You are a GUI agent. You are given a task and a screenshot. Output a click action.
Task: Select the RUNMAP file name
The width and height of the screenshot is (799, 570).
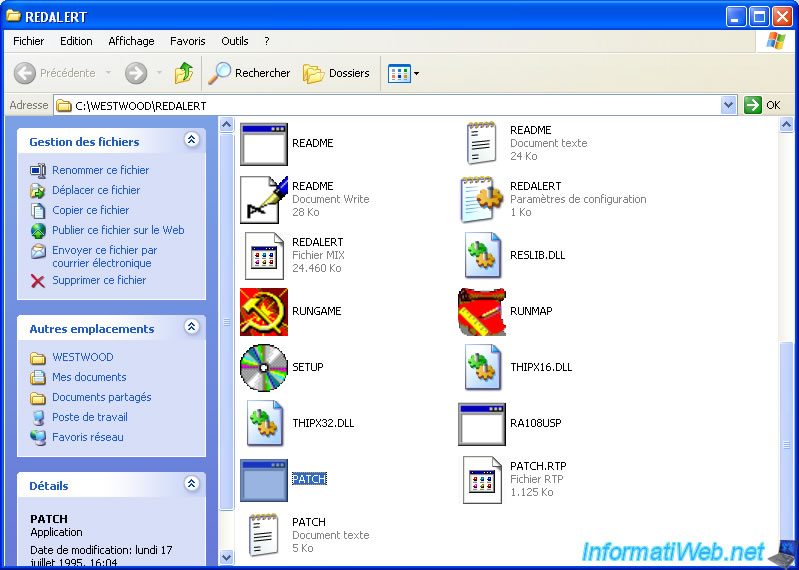click(531, 311)
